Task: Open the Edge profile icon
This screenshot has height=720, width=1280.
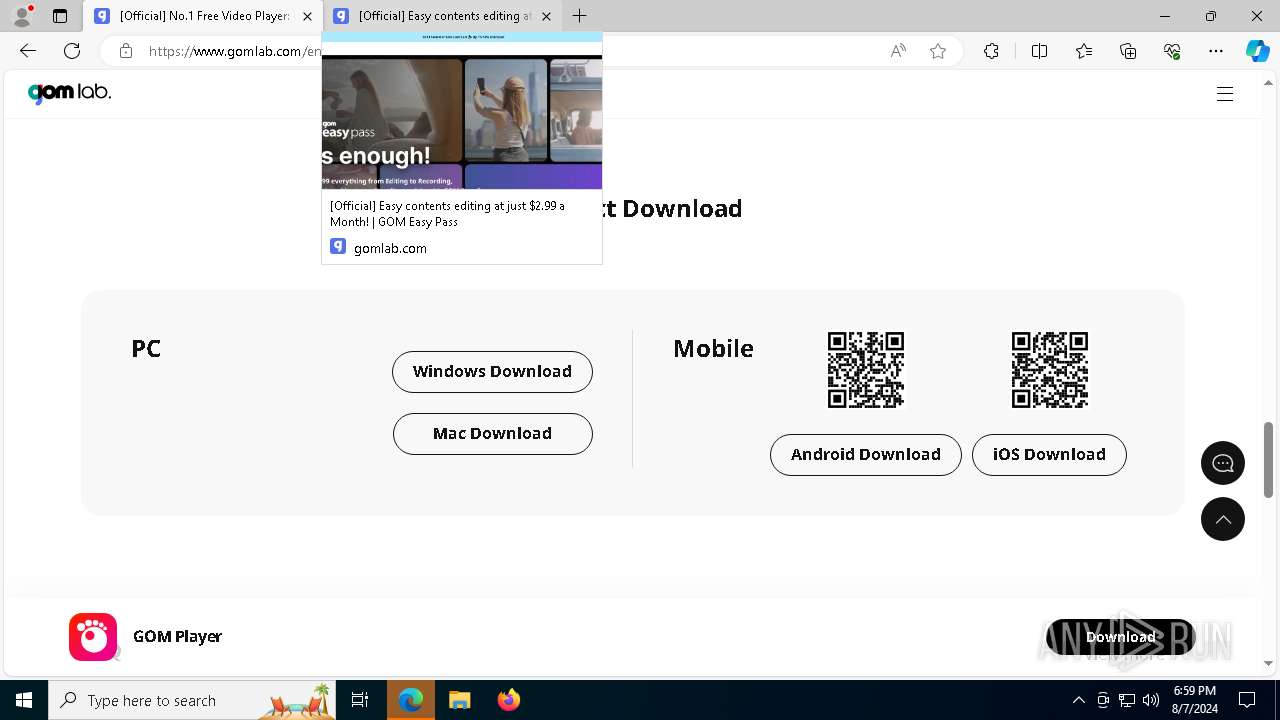Action: point(22,16)
